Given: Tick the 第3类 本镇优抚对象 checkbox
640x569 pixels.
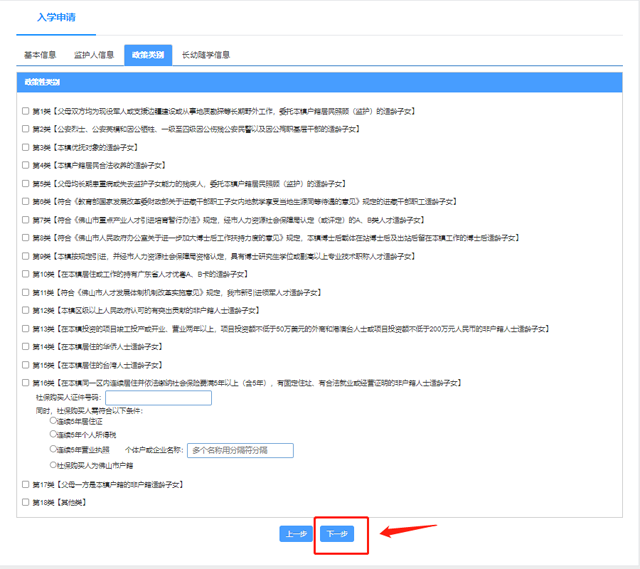Looking at the screenshot, I should click(x=26, y=147).
